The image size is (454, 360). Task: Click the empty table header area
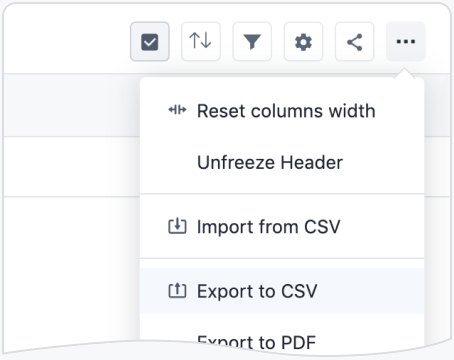(72, 105)
